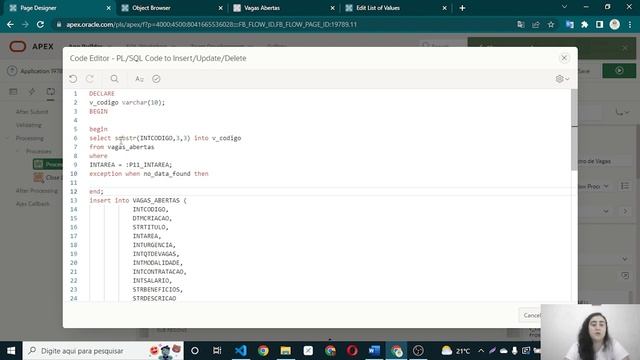Reload the current page
The width and height of the screenshot is (640, 360).
40,24
